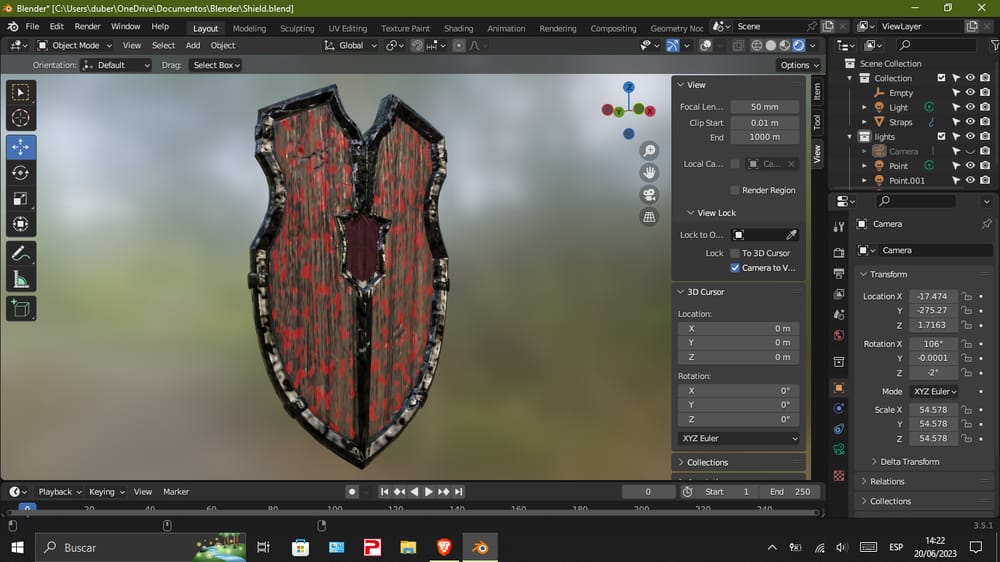Image resolution: width=1000 pixels, height=562 pixels.
Task: Open the rotation Mode XYZ Euler dropdown
Action: point(935,392)
